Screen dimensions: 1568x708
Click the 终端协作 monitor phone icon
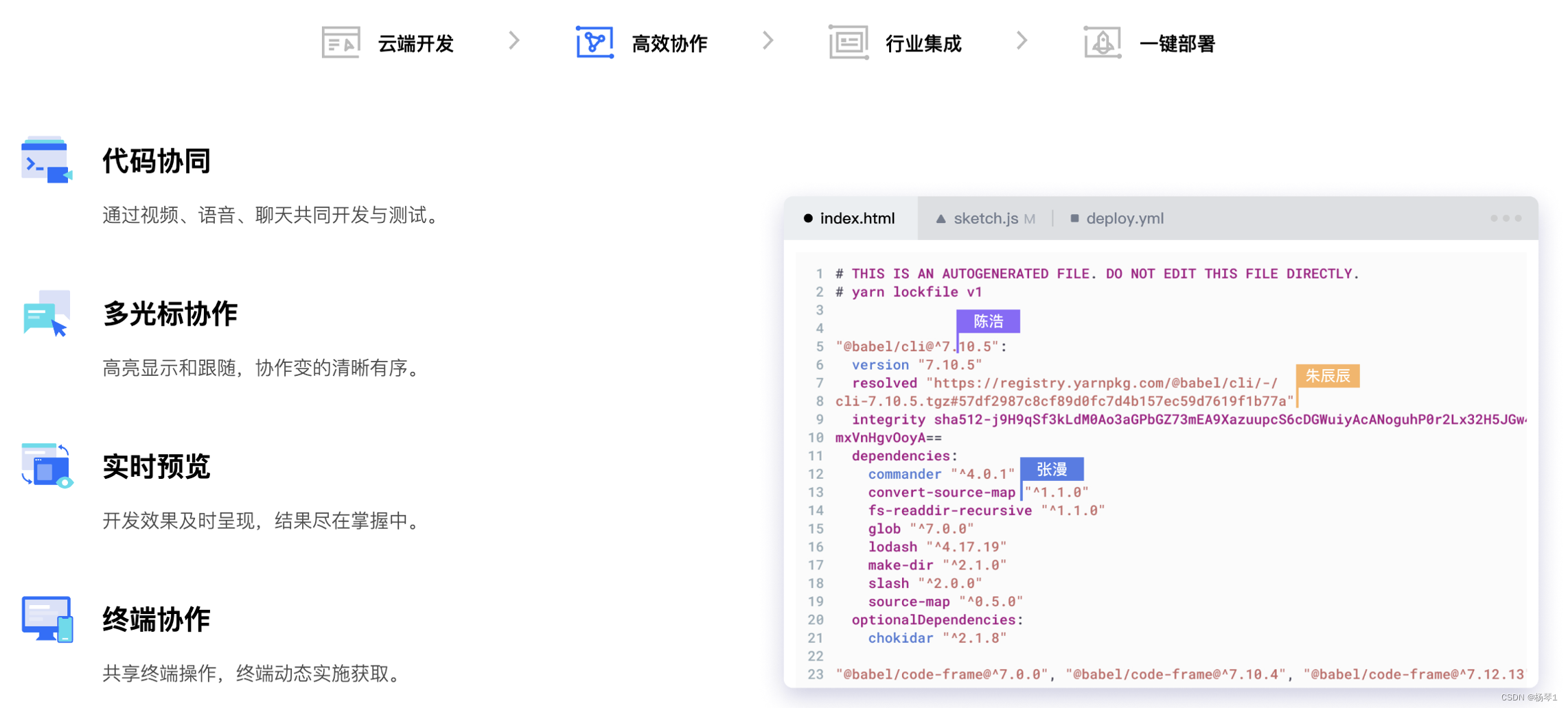click(47, 619)
